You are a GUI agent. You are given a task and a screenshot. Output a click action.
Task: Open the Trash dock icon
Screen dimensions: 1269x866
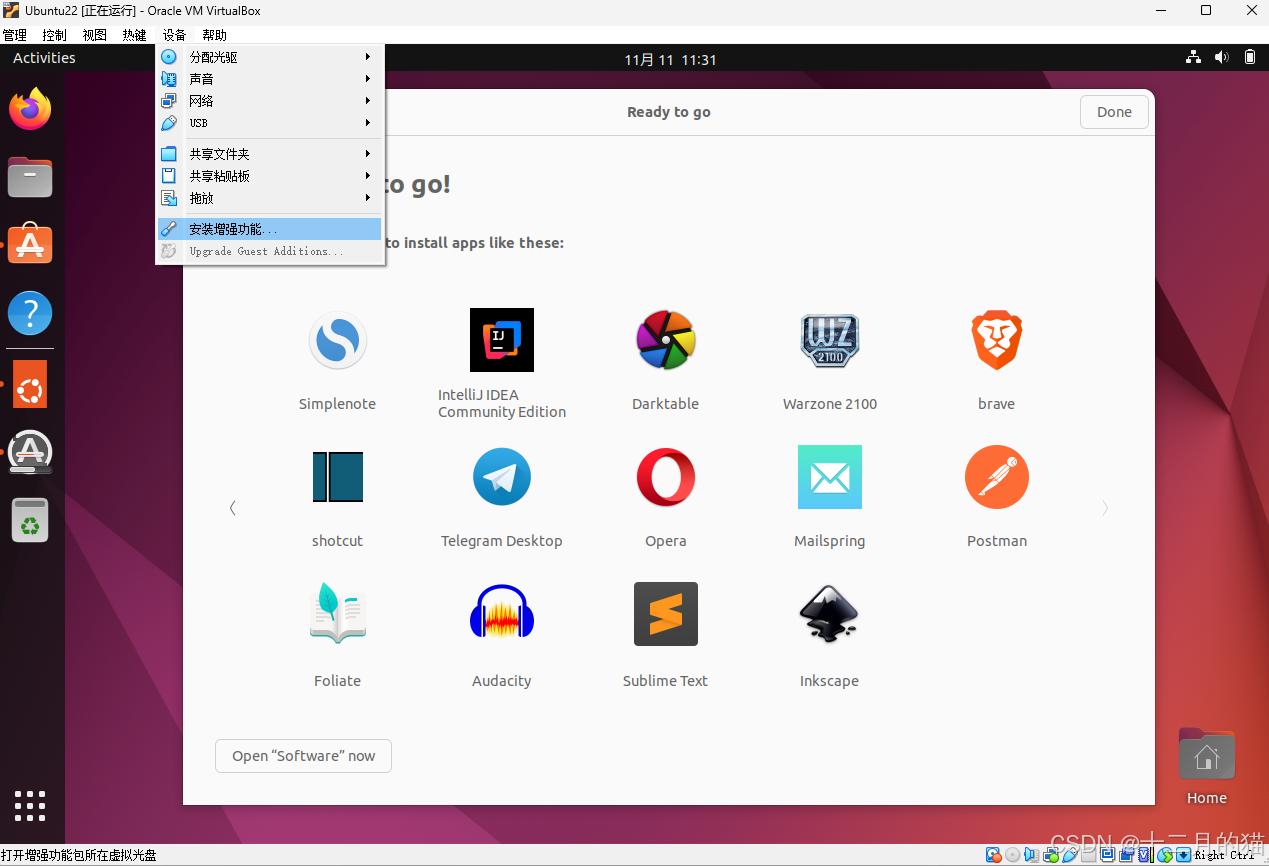point(30,520)
